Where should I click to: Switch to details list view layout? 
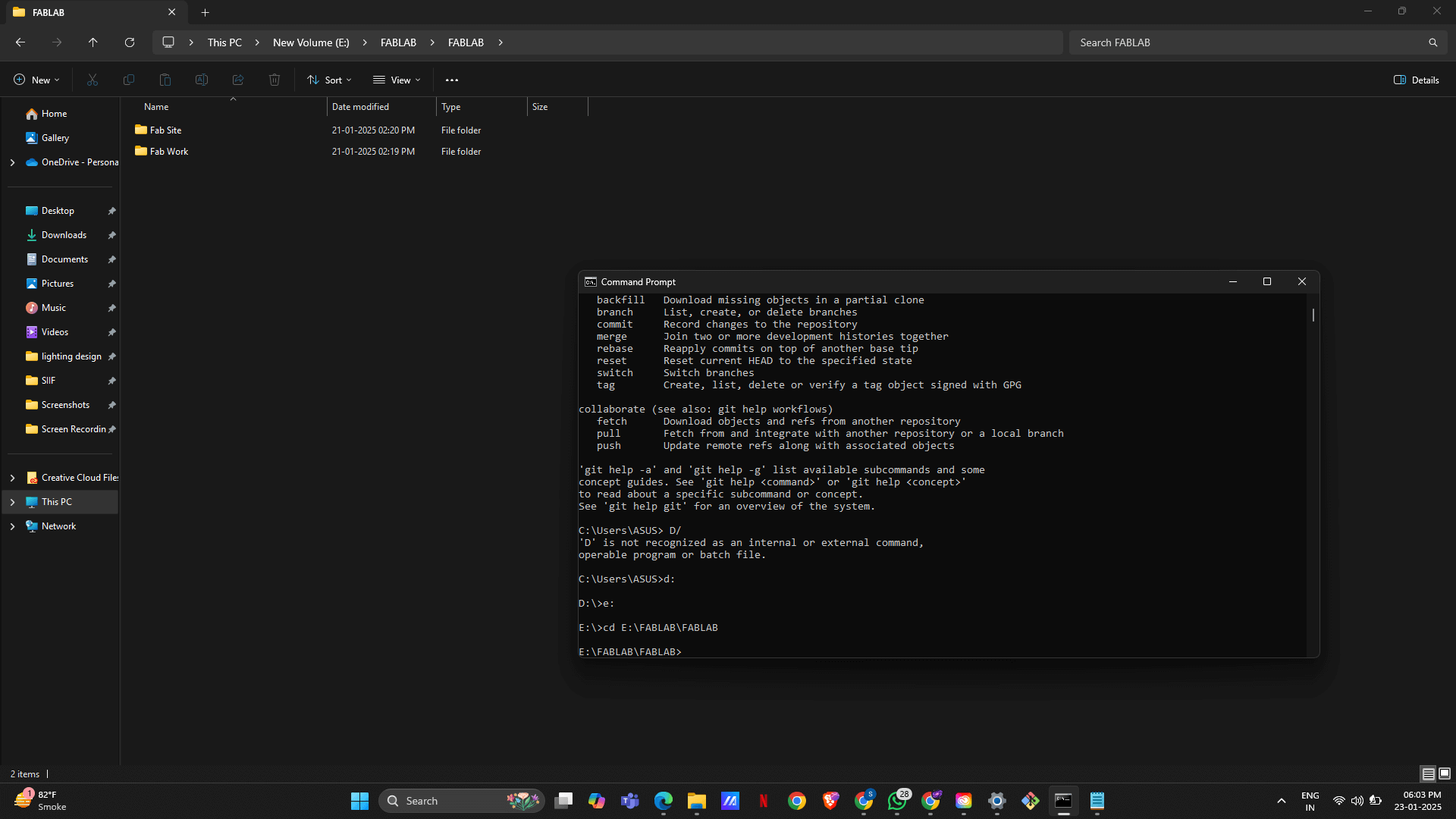(x=1428, y=773)
